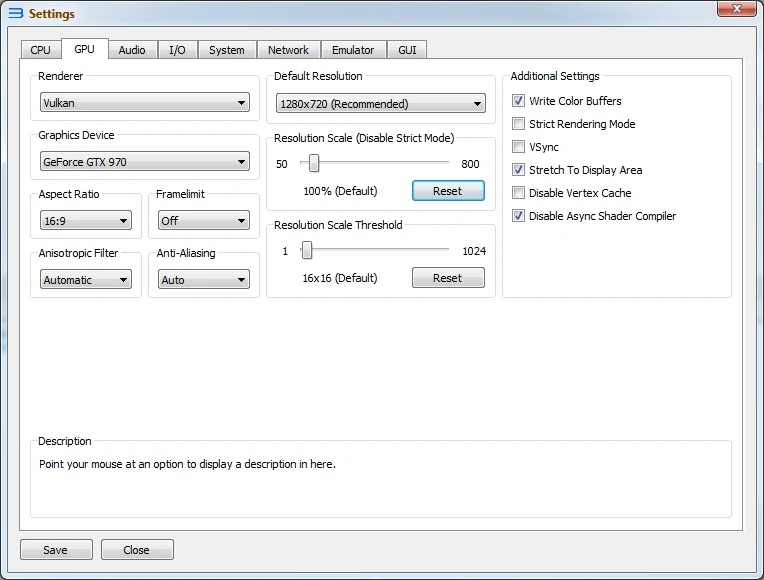Reset the Resolution Scale value

tap(448, 191)
